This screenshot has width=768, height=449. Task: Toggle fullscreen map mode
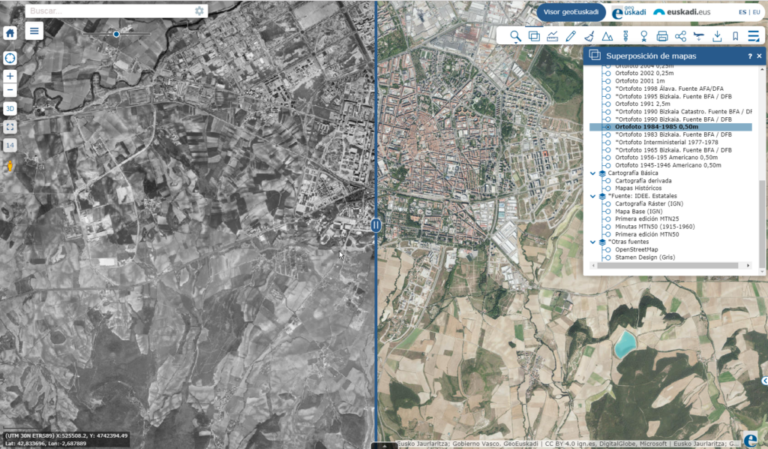click(10, 127)
